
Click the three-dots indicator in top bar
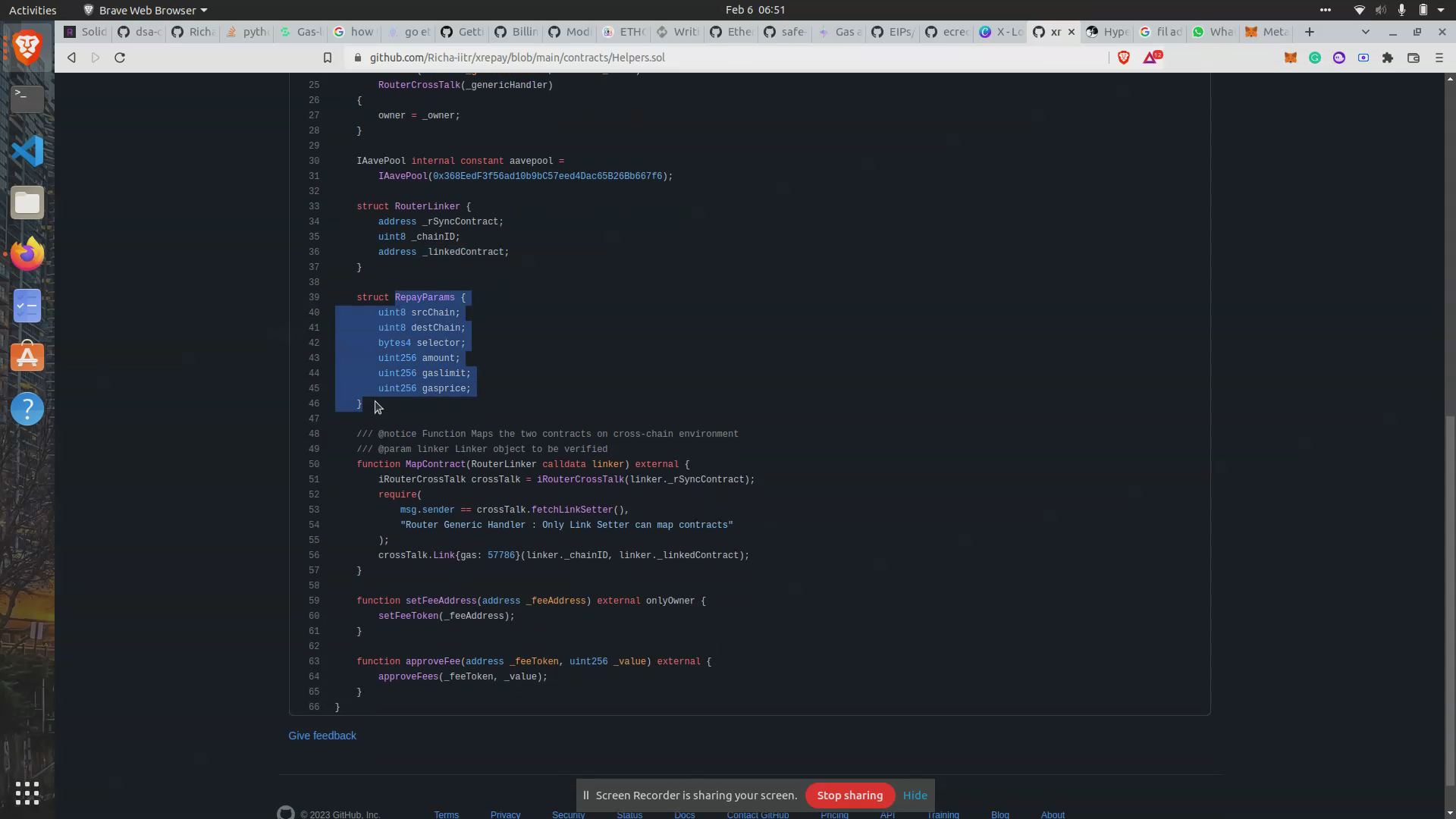click(1325, 10)
